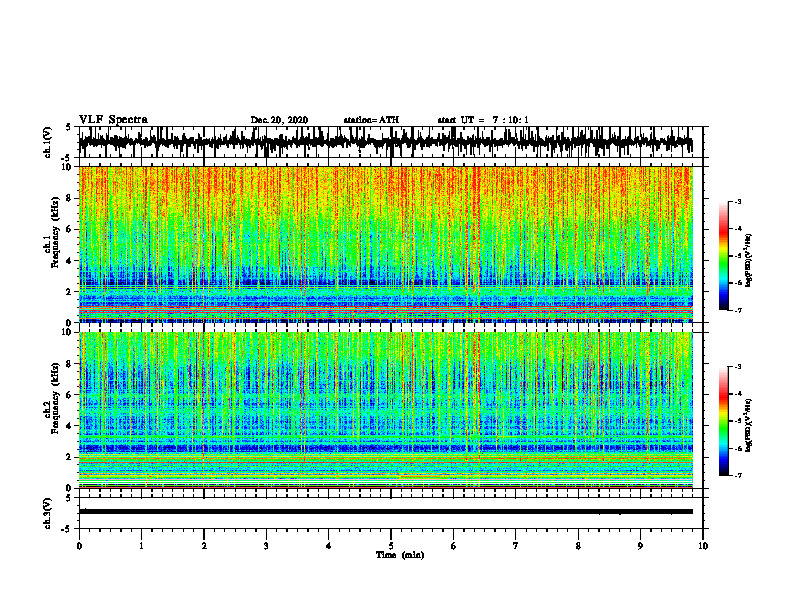The height and width of the screenshot is (612, 792).
Task: Click the ch.2 color bar log(PSD) label
Action: point(749,425)
